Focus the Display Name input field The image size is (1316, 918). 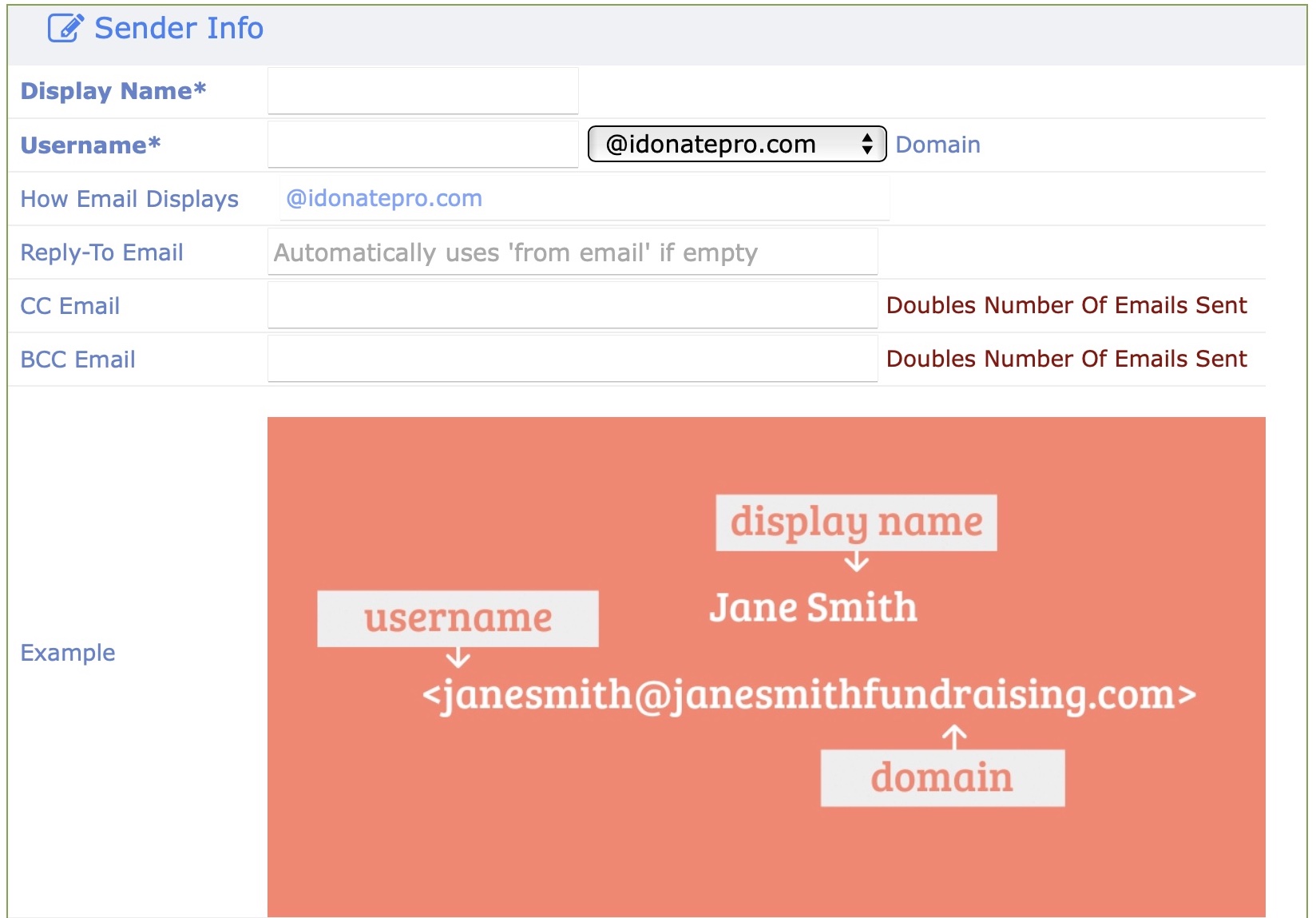point(422,91)
